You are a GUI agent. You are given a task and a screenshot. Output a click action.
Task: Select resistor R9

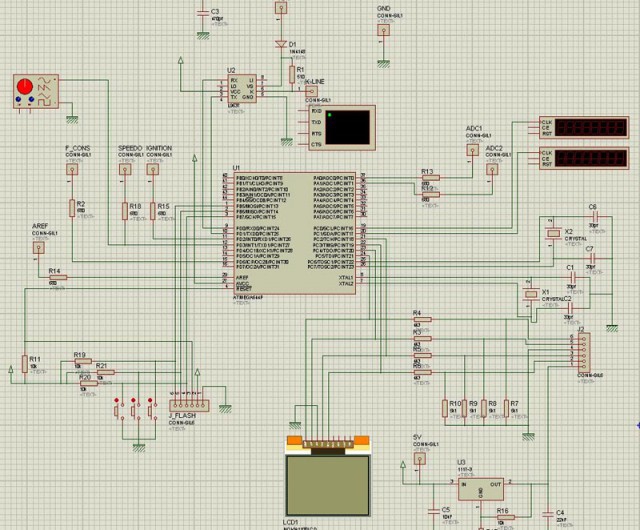point(464,408)
